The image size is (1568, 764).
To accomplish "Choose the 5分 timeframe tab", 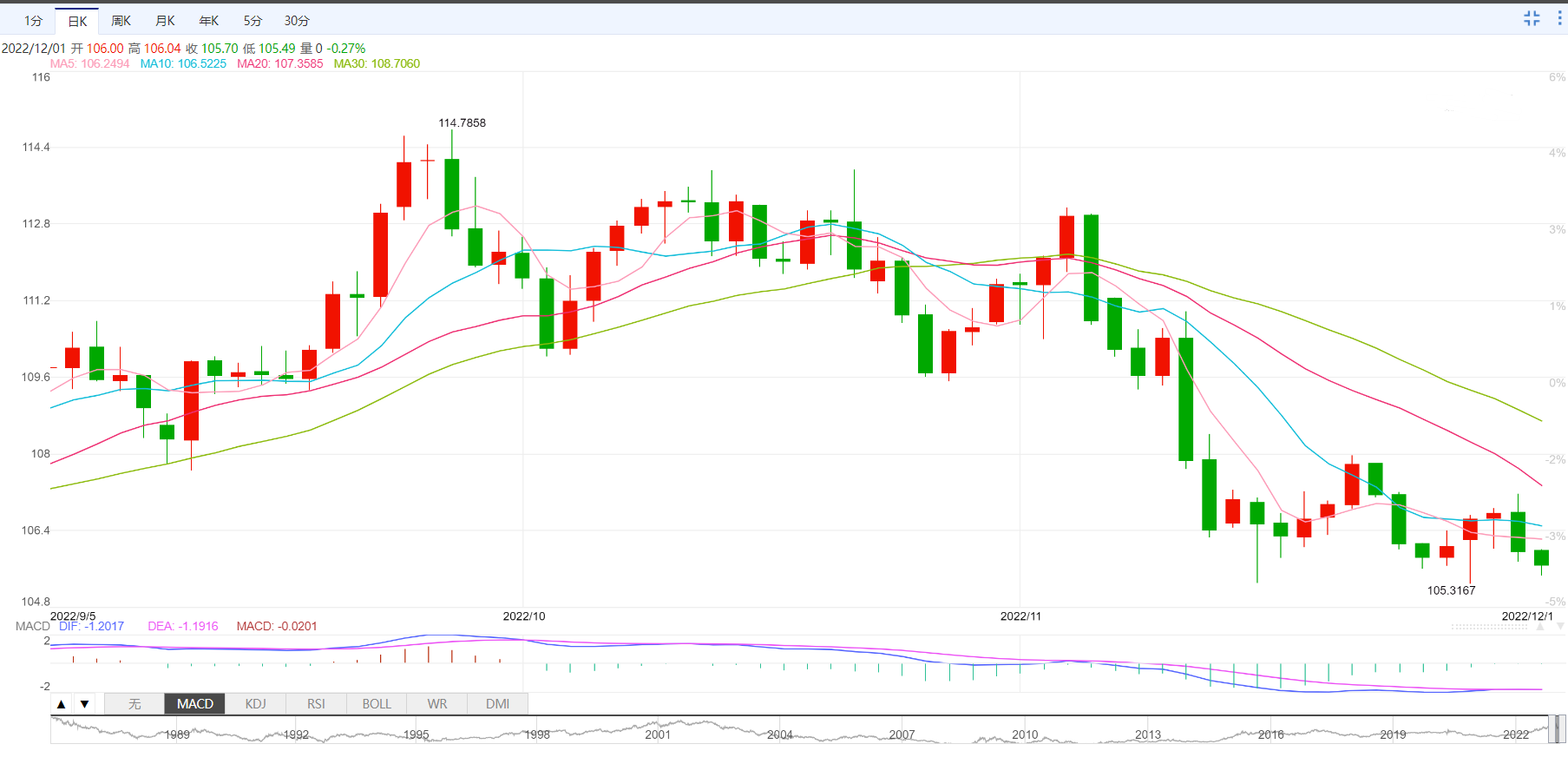I will pyautogui.click(x=253, y=21).
